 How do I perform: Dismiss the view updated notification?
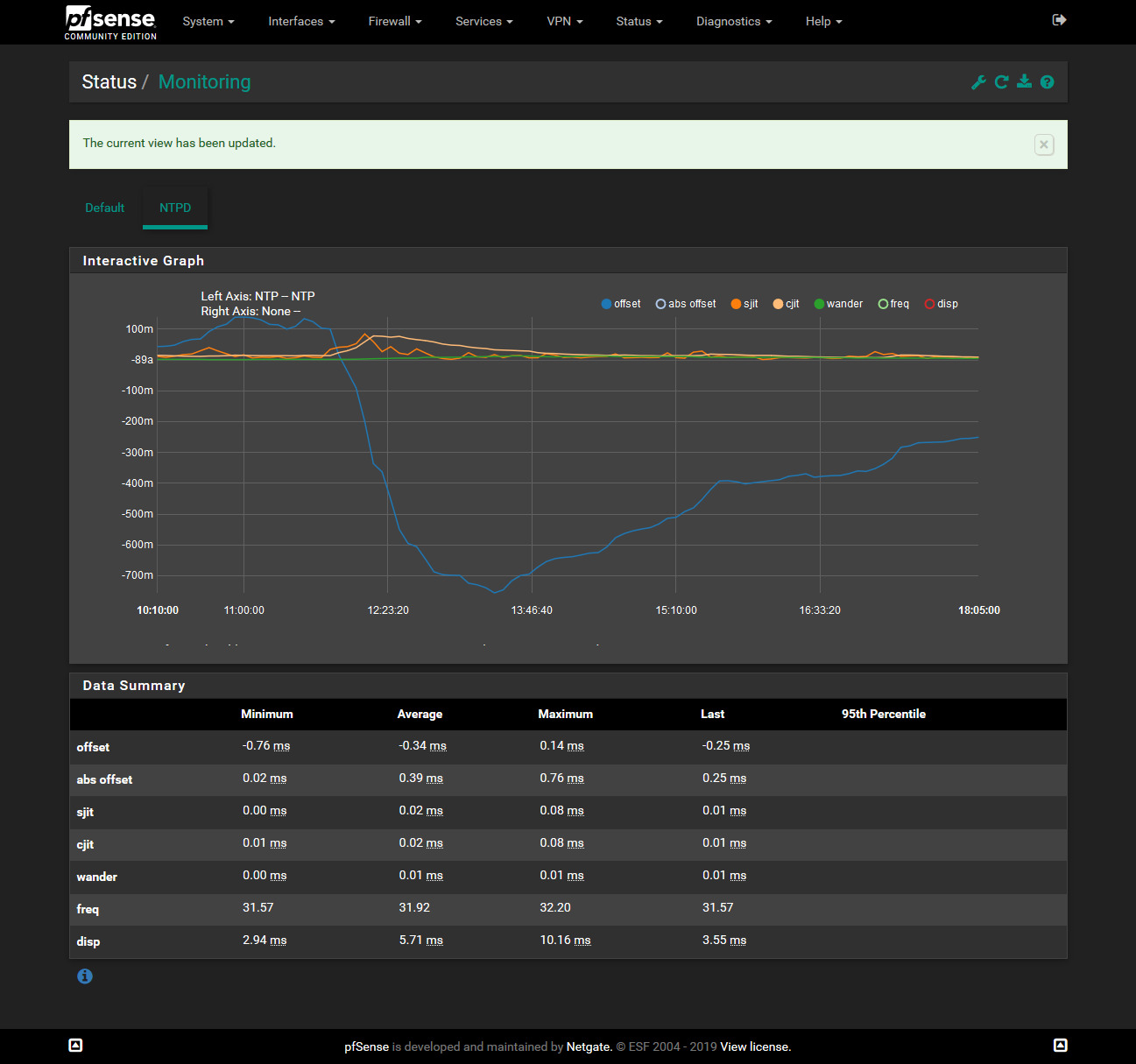1043,144
